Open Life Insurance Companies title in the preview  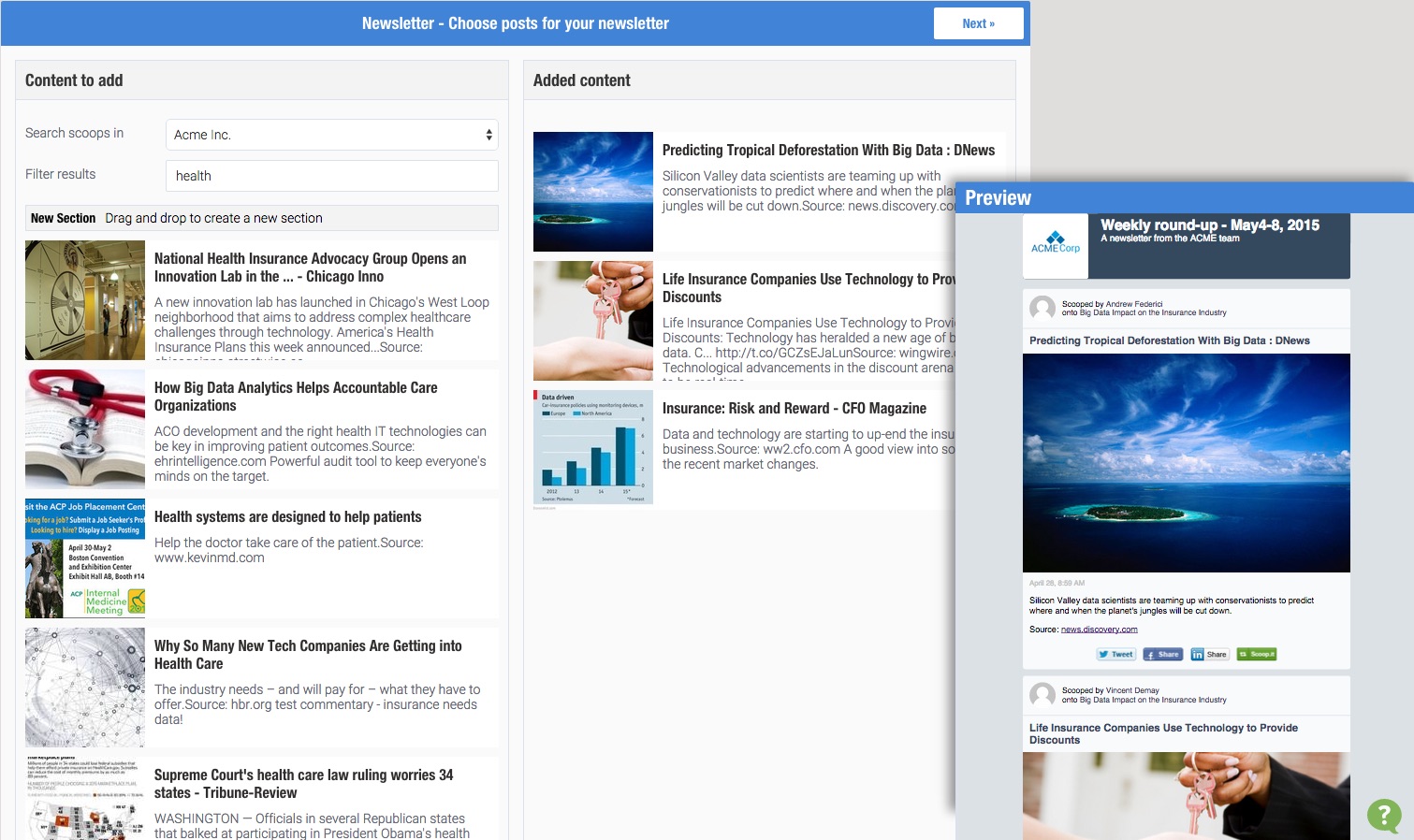pyautogui.click(x=1163, y=733)
